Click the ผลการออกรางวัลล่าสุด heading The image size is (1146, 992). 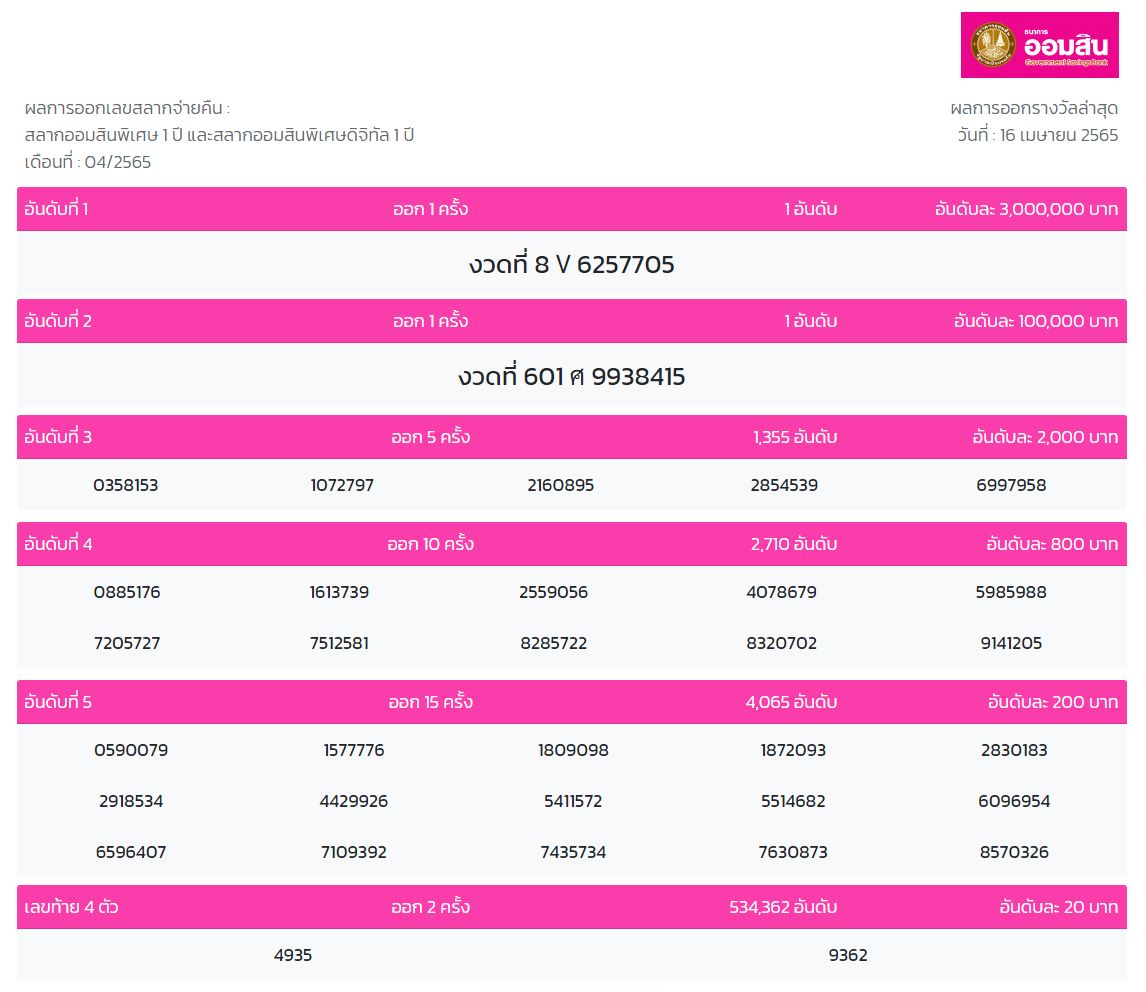click(x=1034, y=108)
